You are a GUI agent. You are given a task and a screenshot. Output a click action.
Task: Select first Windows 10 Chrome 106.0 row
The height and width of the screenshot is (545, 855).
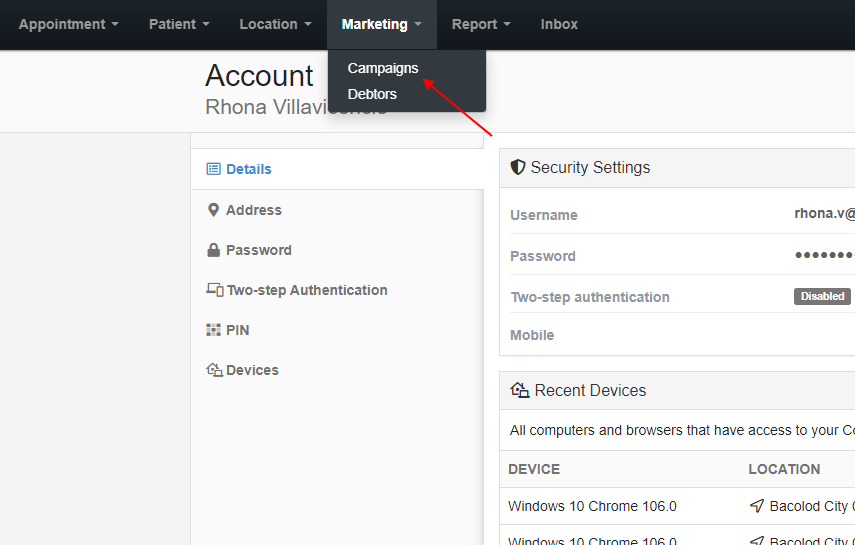tap(677, 506)
